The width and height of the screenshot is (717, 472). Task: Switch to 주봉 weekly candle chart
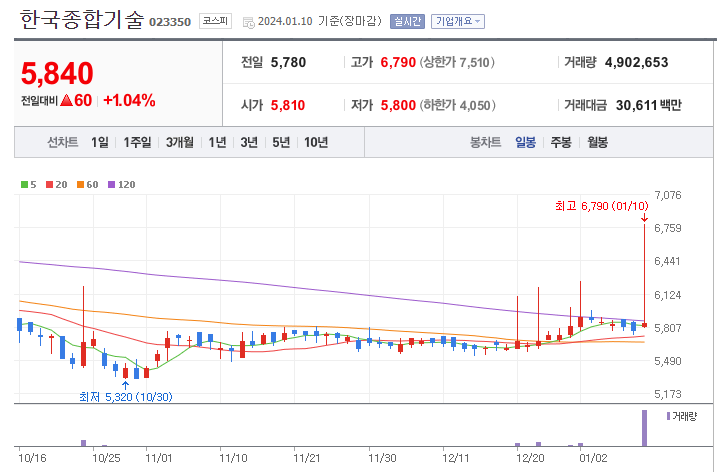[561, 142]
